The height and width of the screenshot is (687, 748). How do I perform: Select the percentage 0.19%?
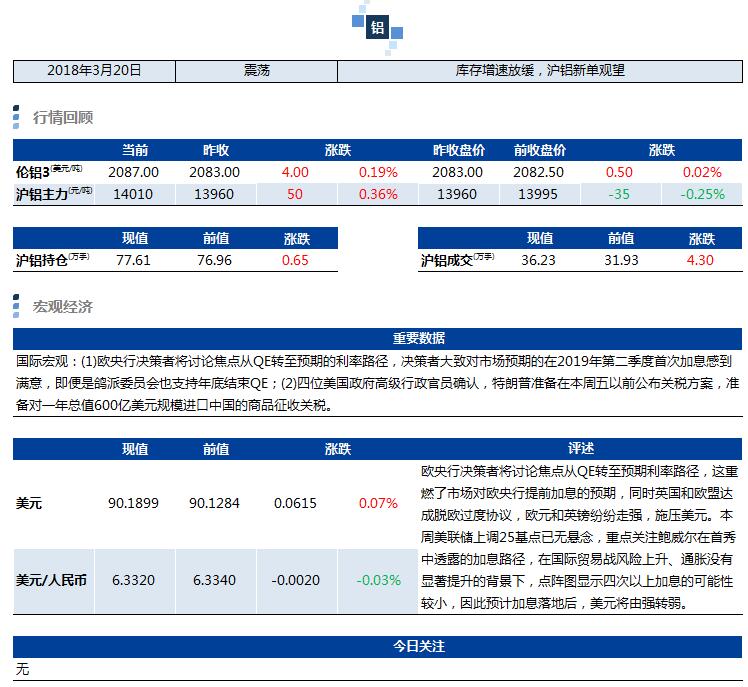pyautogui.click(x=378, y=172)
